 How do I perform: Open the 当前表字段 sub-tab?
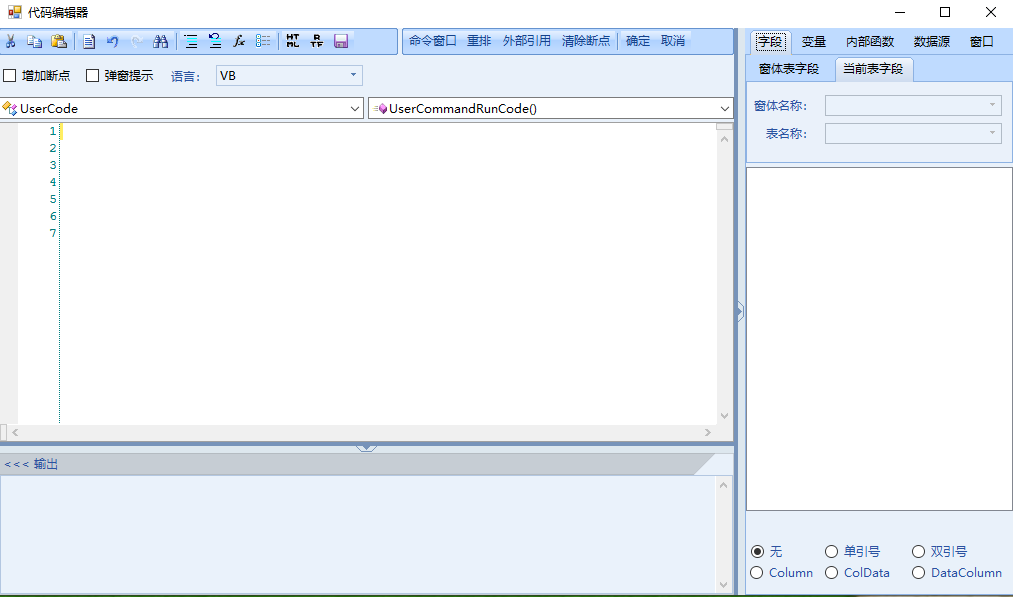click(873, 69)
